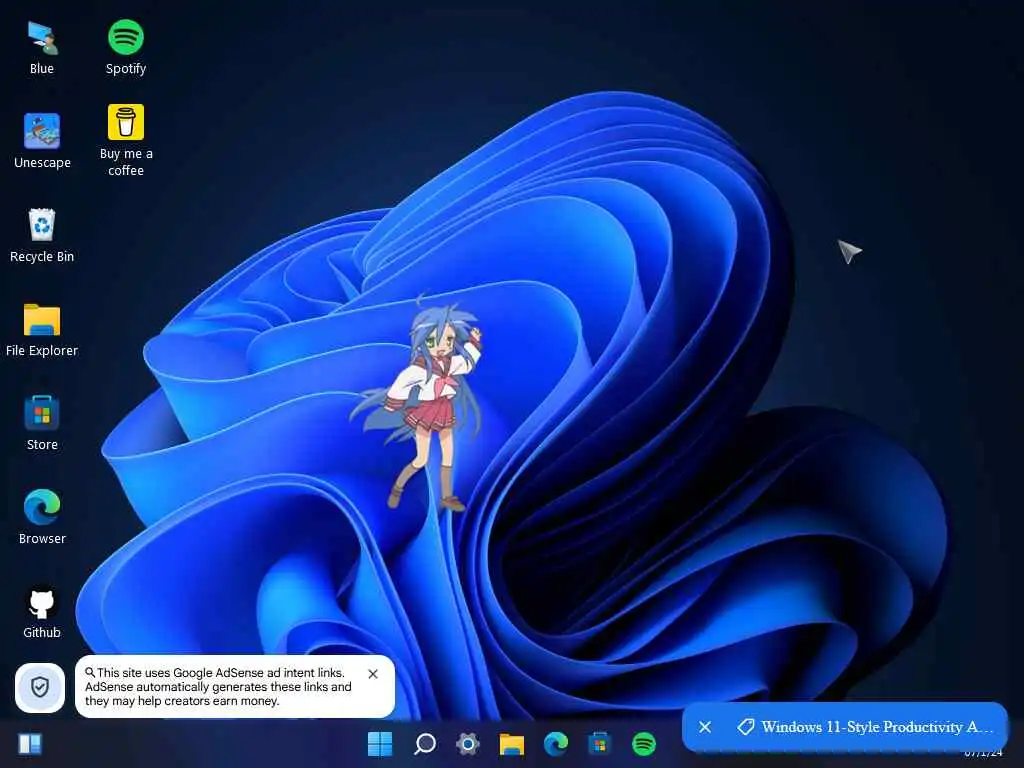The width and height of the screenshot is (1024, 768).
Task: Launch Edge from the taskbar
Action: [556, 743]
